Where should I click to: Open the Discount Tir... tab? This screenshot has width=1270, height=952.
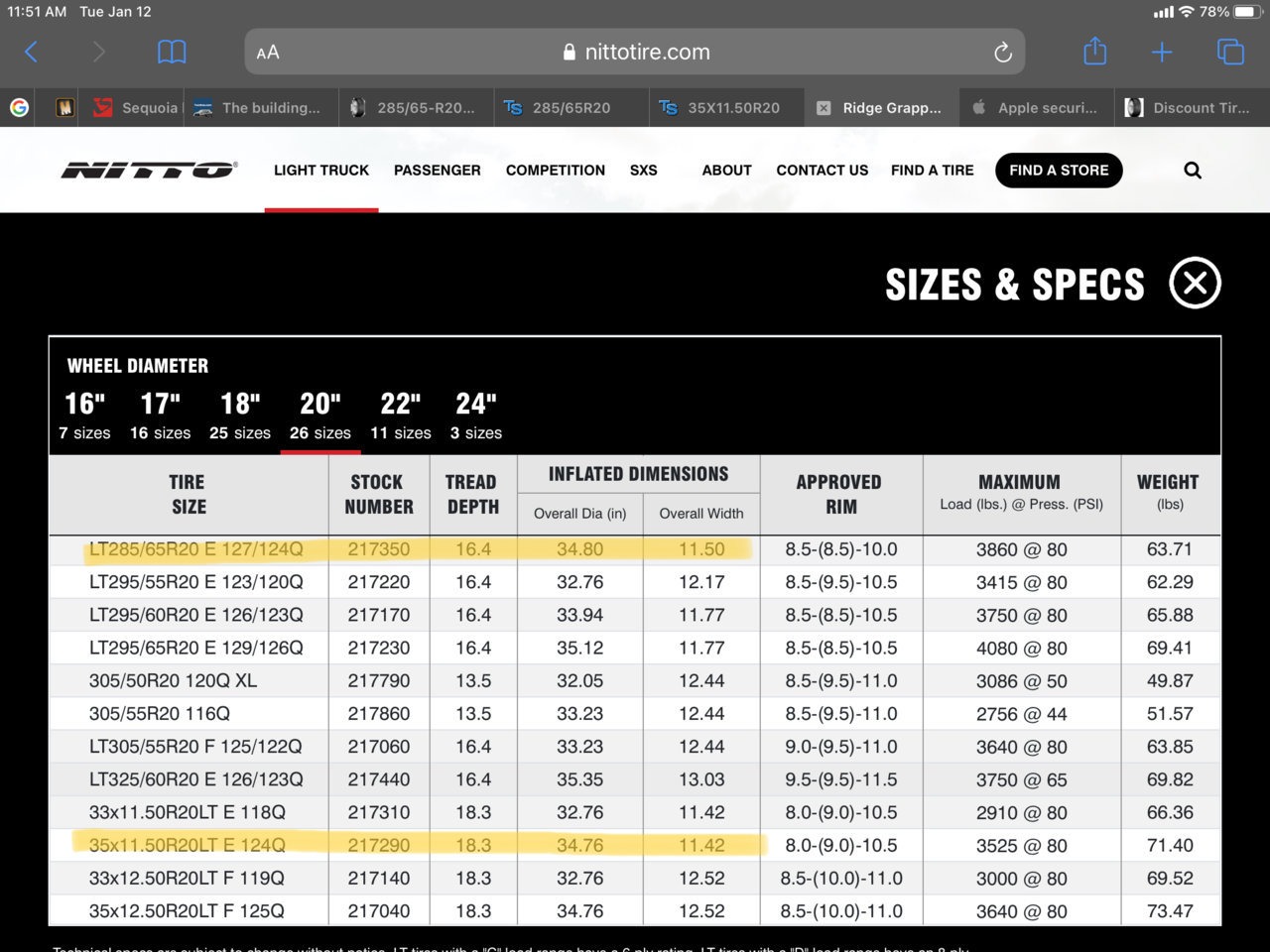click(x=1192, y=107)
